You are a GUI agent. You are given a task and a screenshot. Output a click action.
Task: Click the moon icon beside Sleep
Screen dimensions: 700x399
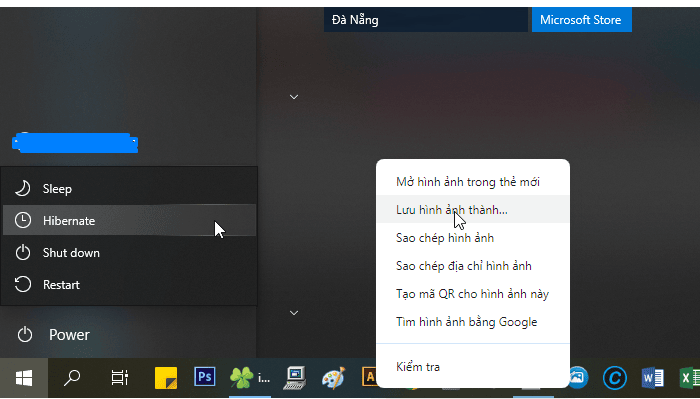[22, 188]
